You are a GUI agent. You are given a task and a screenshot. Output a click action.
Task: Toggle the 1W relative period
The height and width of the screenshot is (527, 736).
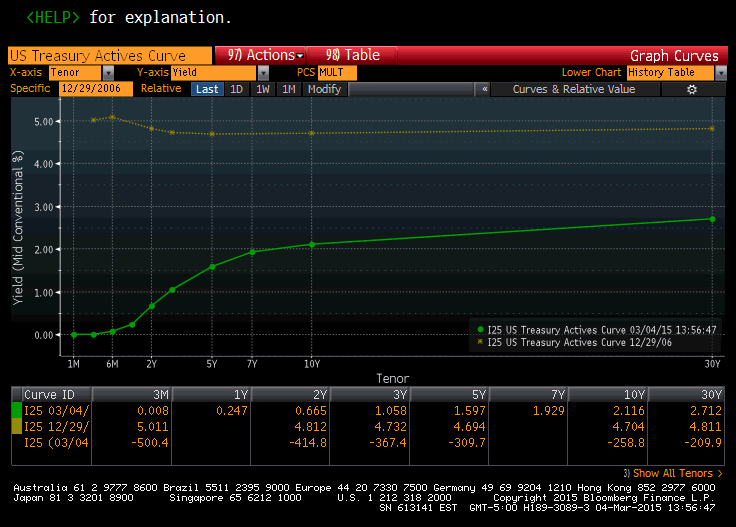[x=262, y=89]
